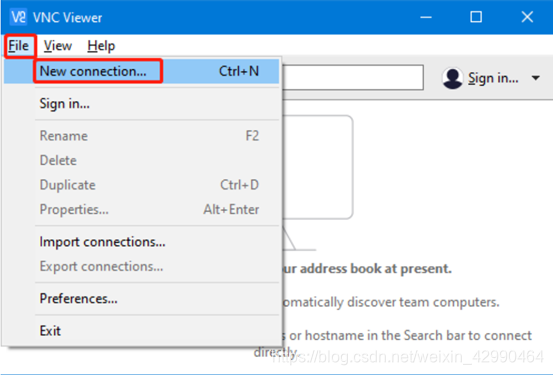Viewport: 553px width, 375px height.
Task: Select Sign in... menu entry
Action: 141,104
